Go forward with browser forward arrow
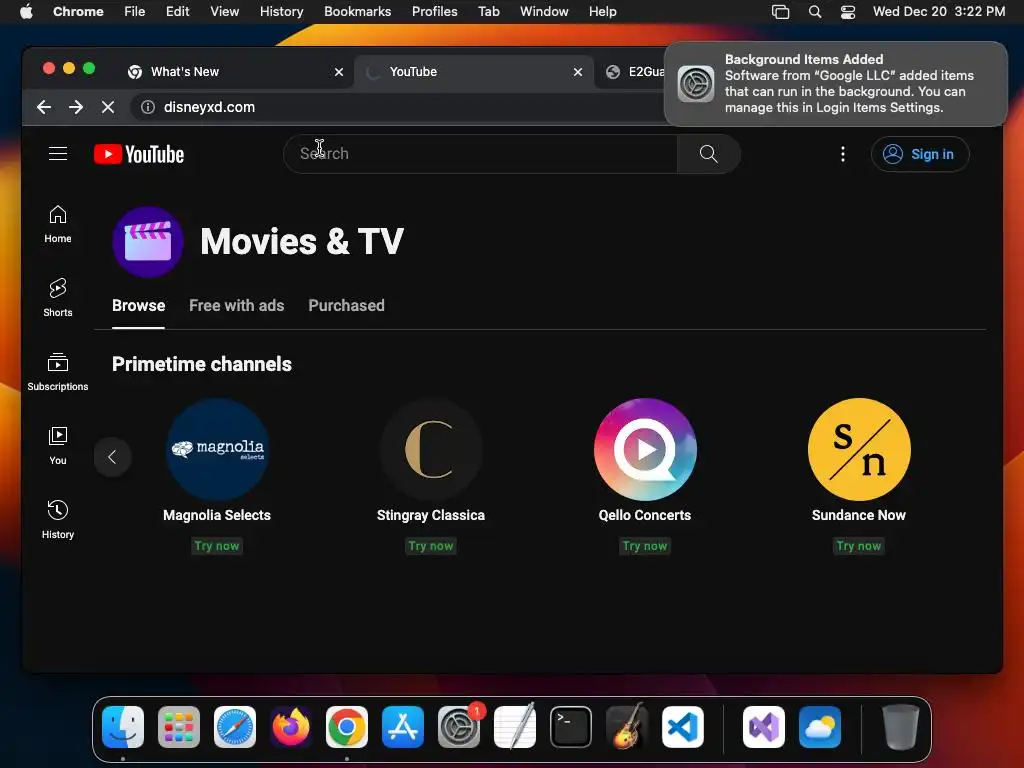 76,107
